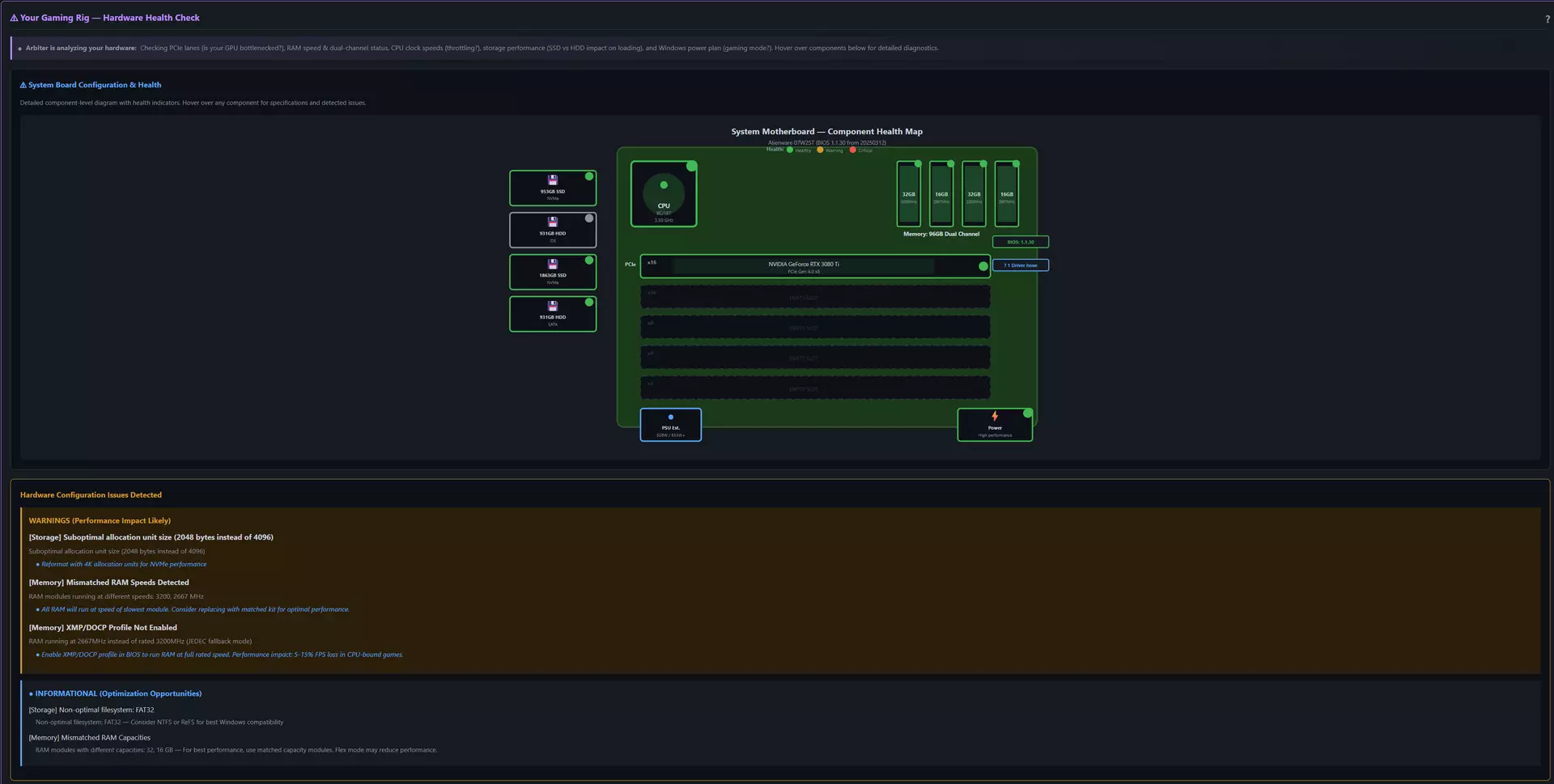The image size is (1554, 784).
Task: Select the NVIDIA GeForce RTX 3080 Ti slot
Action: [x=815, y=266]
